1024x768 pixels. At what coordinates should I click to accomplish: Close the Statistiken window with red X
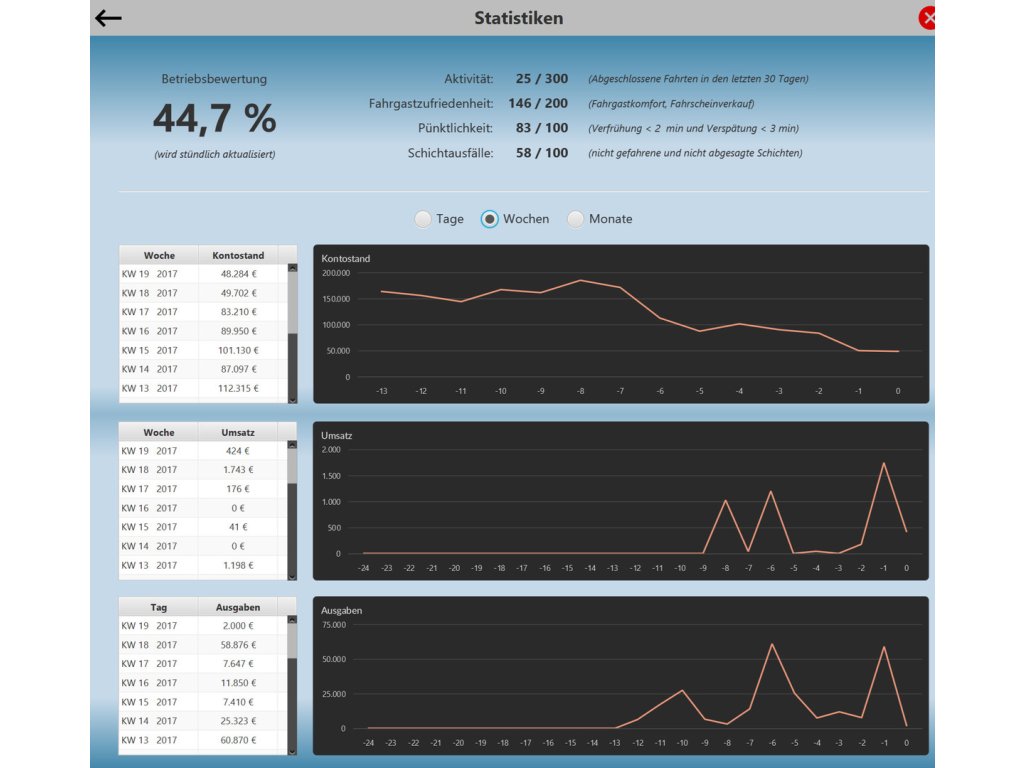point(927,18)
